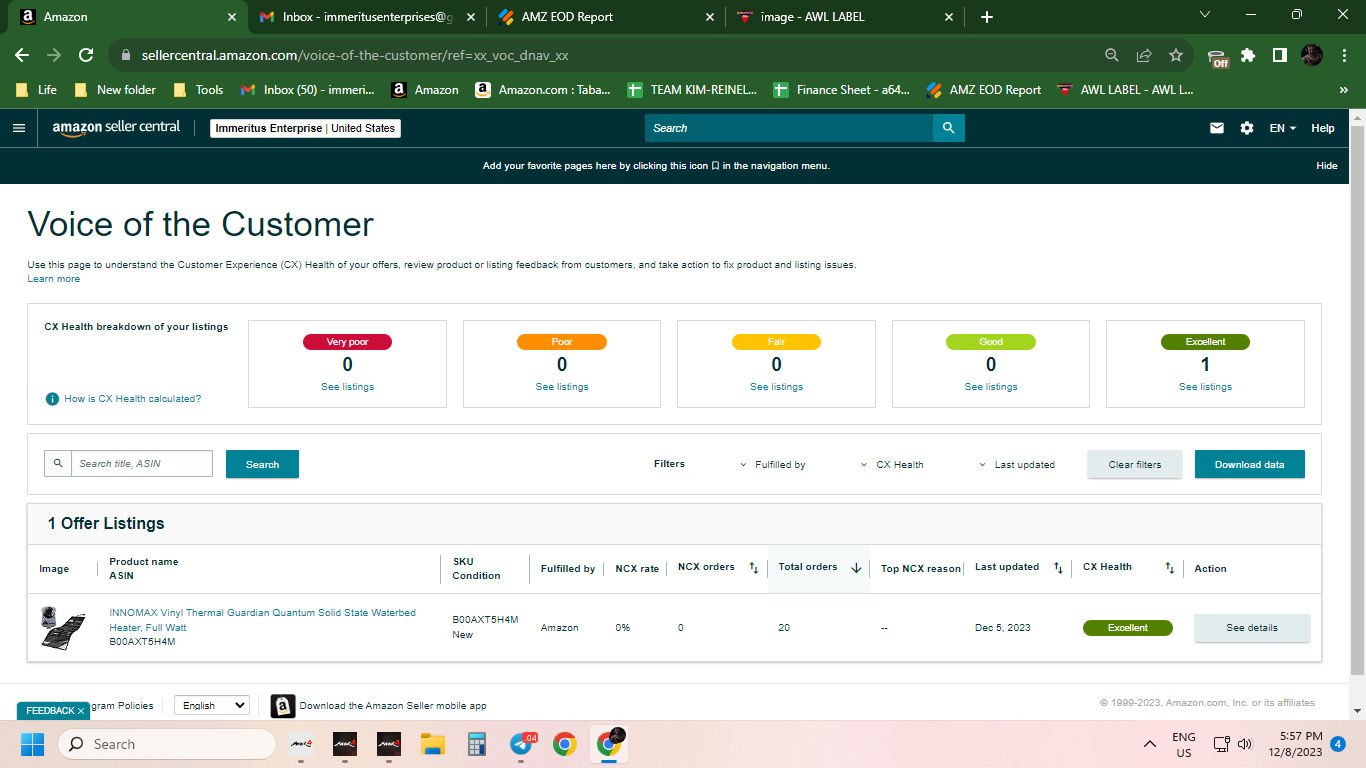Screen dimensions: 1366x768
Task: Click the magnifier search button in header
Action: click(x=948, y=128)
